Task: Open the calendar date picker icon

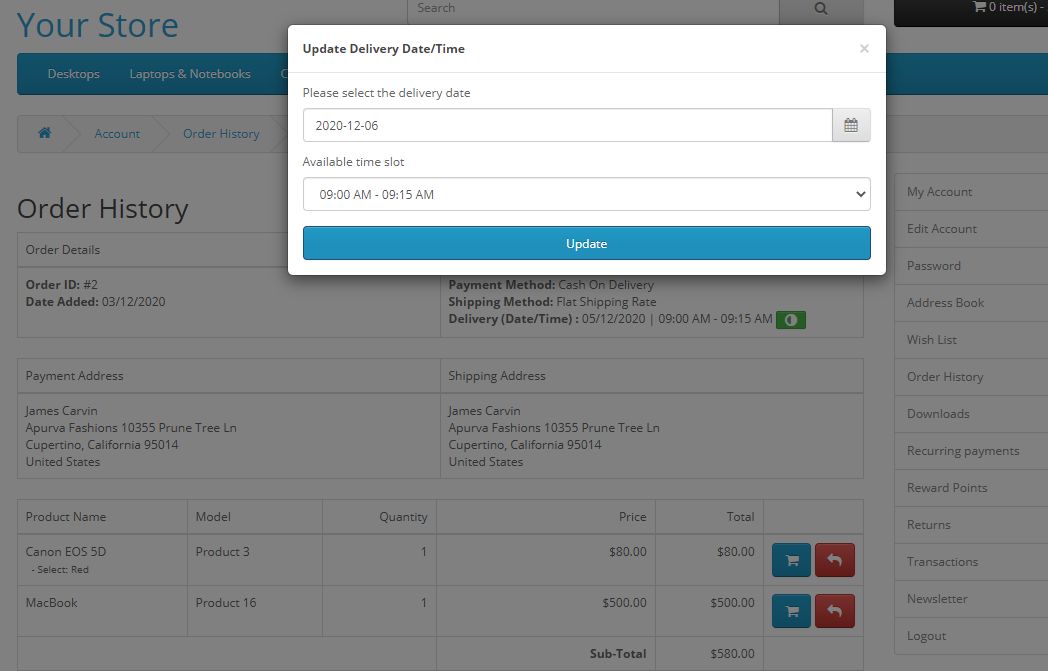Action: [x=850, y=126]
